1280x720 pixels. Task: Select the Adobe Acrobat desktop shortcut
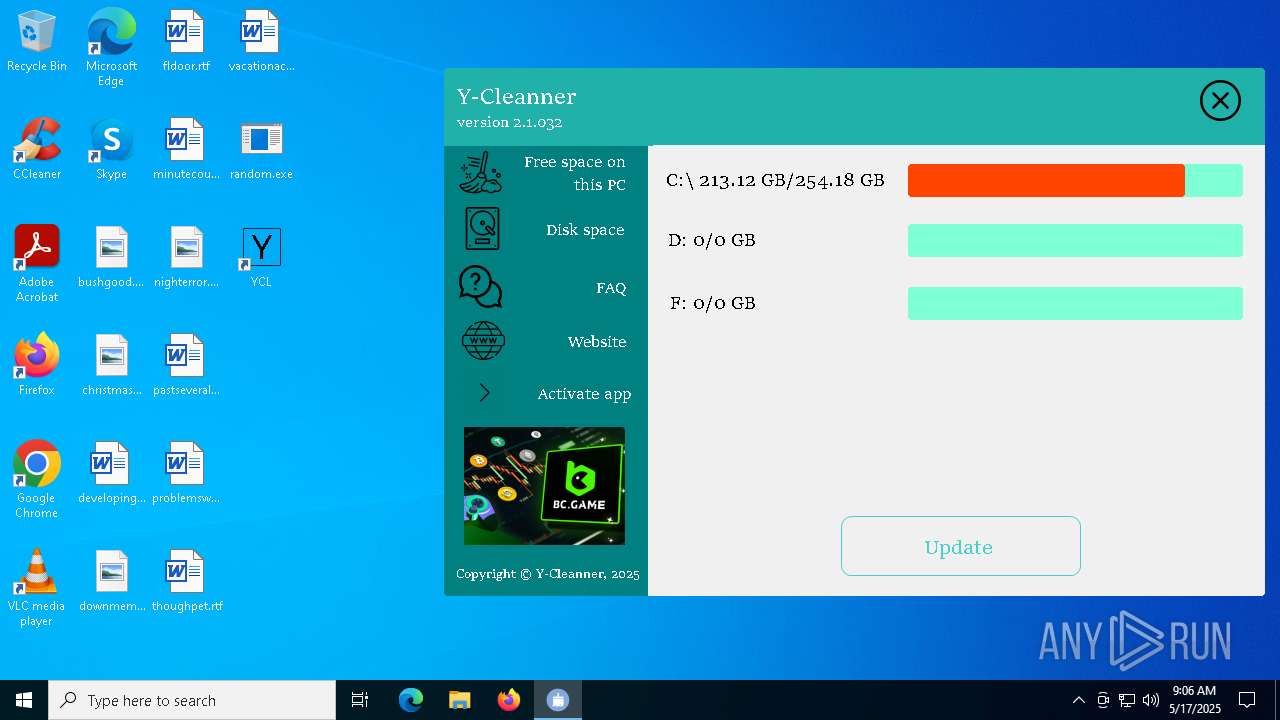37,264
